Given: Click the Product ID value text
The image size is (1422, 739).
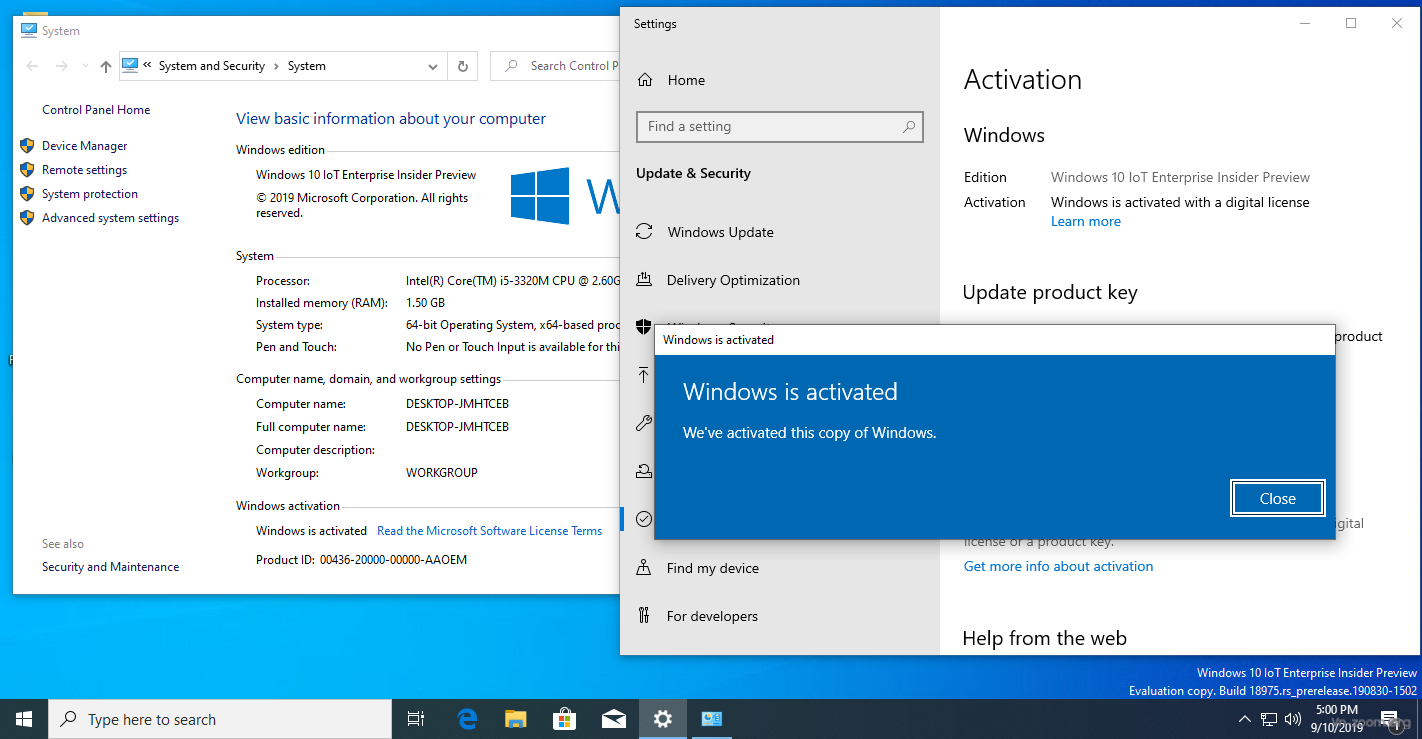Looking at the screenshot, I should tap(393, 560).
